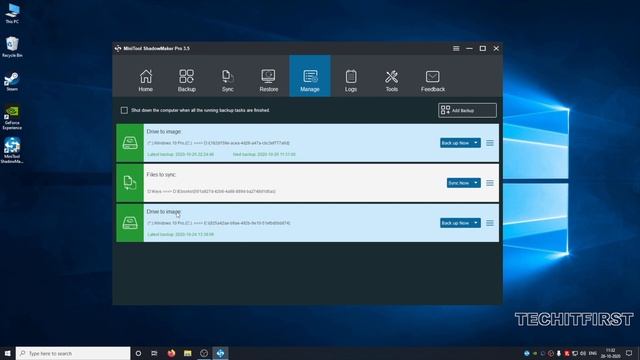Open the Windows Start menu

pyautogui.click(x=7, y=353)
